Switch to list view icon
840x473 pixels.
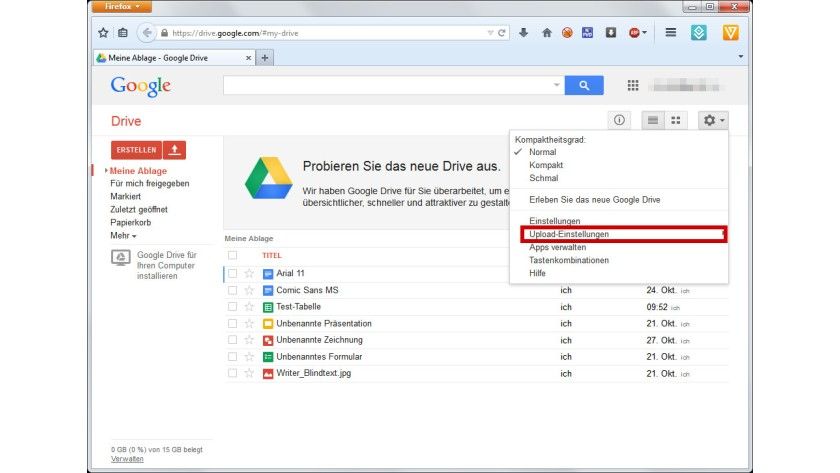[652, 120]
